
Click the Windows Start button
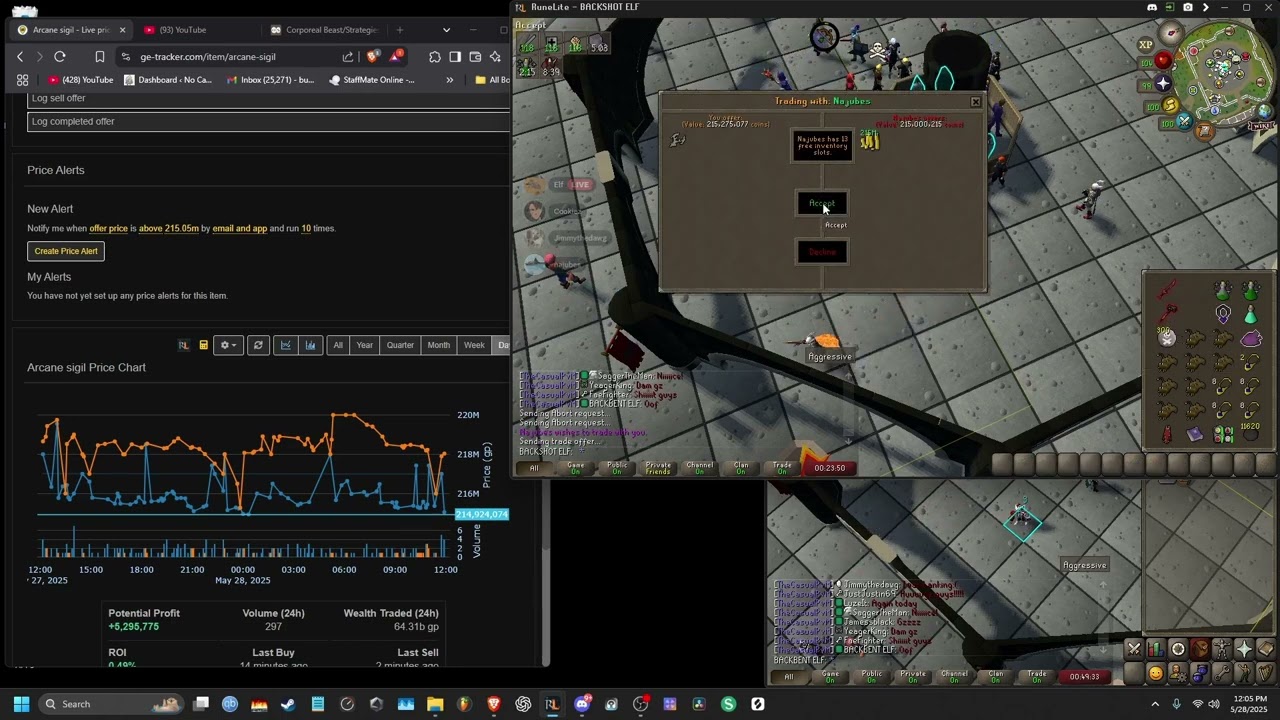click(x=21, y=704)
